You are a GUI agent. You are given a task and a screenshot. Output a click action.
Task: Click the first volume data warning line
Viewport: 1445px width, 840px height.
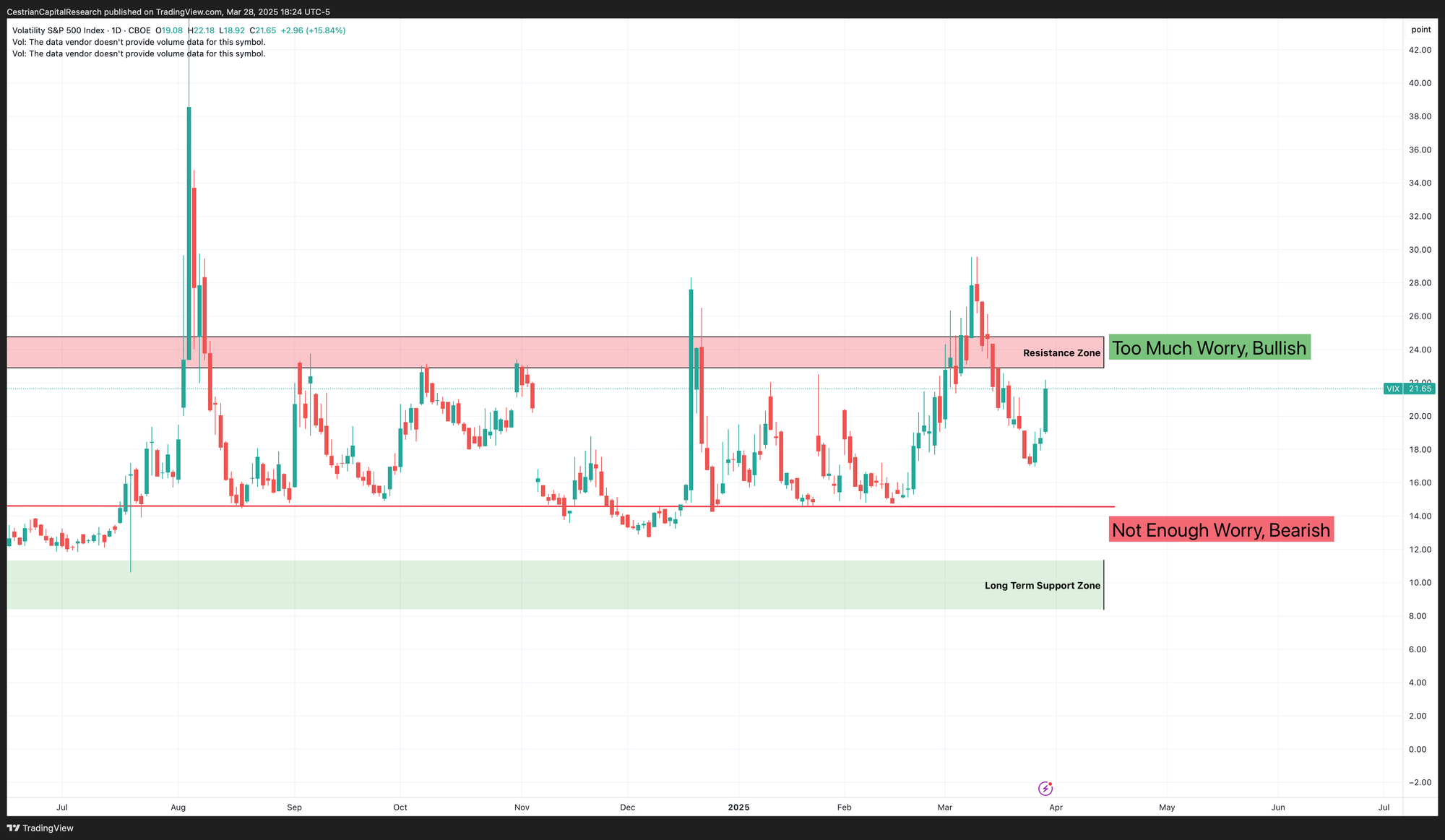click(x=139, y=42)
